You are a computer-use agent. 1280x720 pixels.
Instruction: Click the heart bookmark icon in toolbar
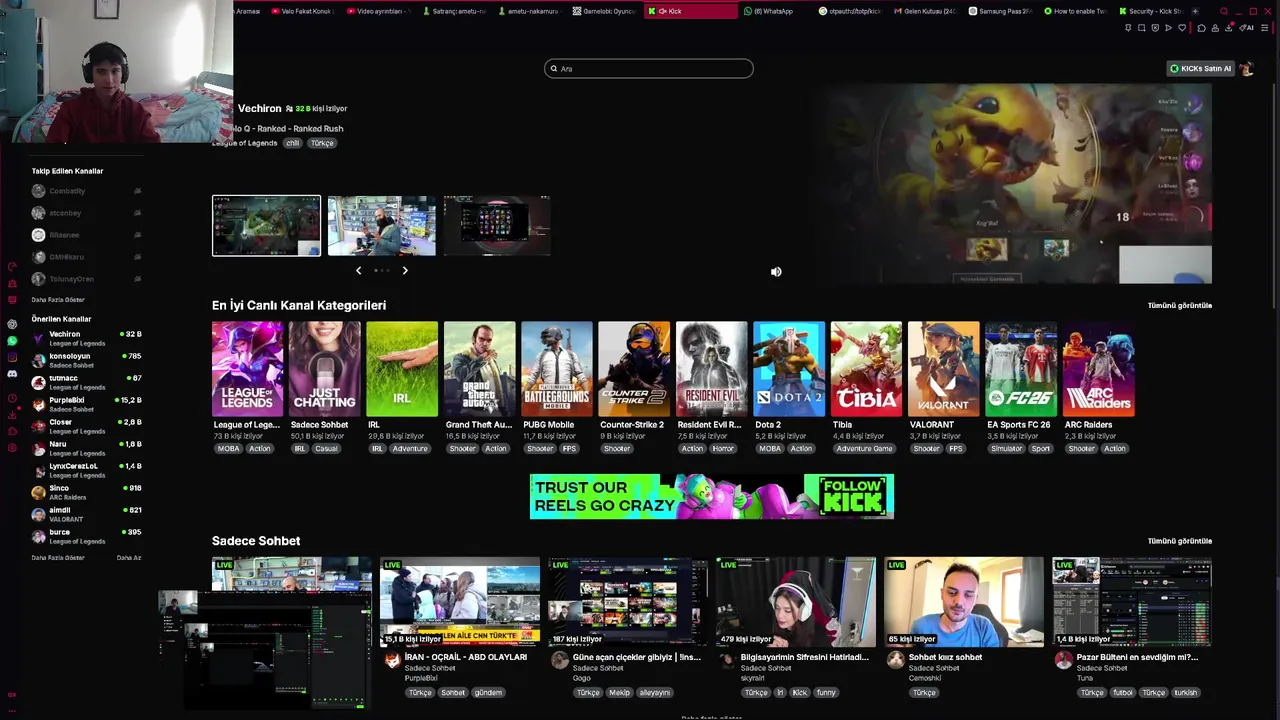[1182, 28]
